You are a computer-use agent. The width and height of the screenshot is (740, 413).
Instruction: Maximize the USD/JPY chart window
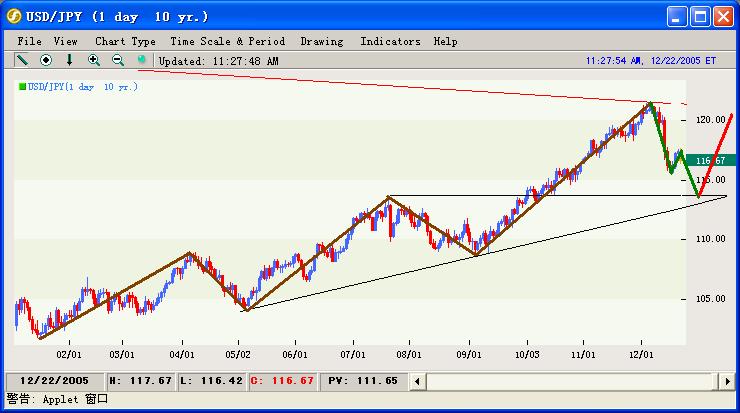pos(700,17)
